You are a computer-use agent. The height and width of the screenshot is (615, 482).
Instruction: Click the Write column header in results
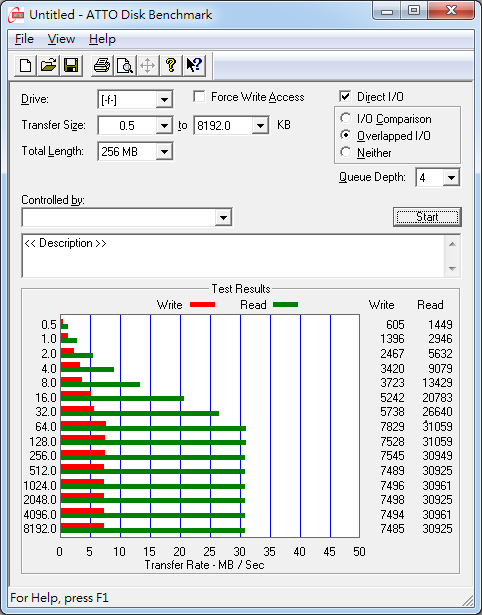[x=381, y=305]
